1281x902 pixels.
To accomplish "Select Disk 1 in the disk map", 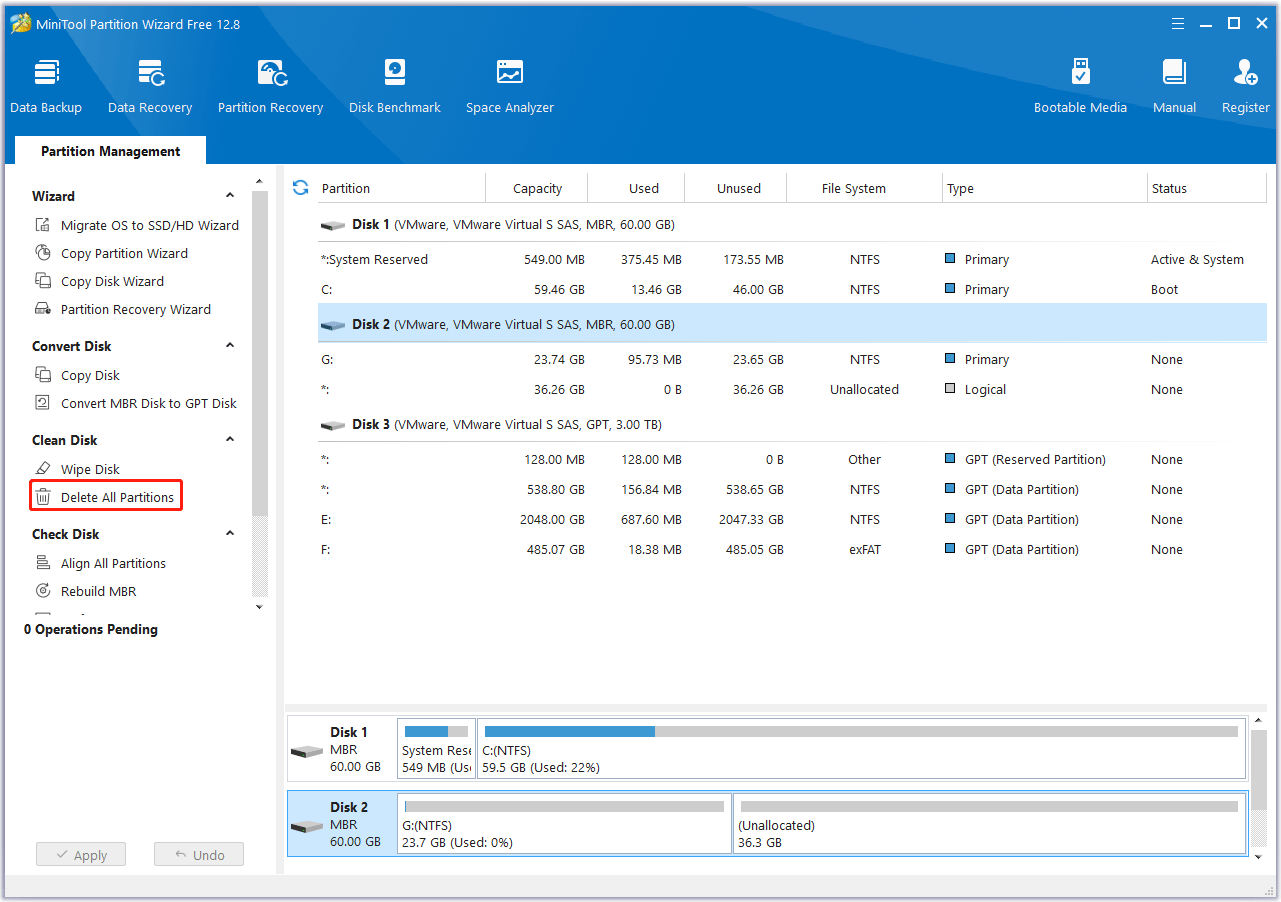I will pyautogui.click(x=341, y=749).
